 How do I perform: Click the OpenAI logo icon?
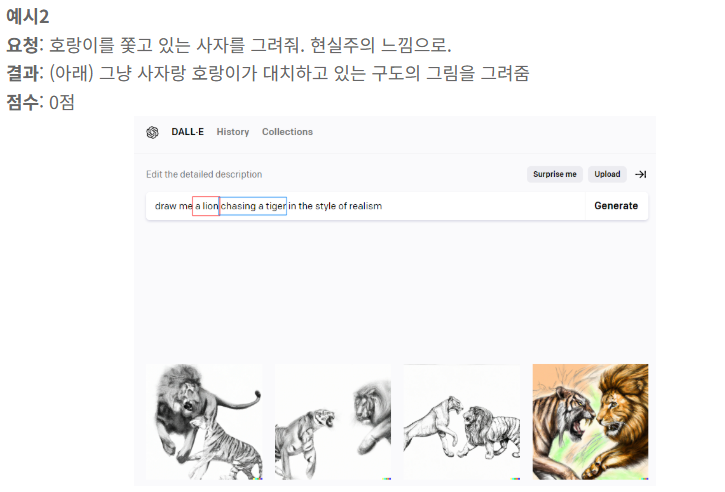[x=152, y=132]
